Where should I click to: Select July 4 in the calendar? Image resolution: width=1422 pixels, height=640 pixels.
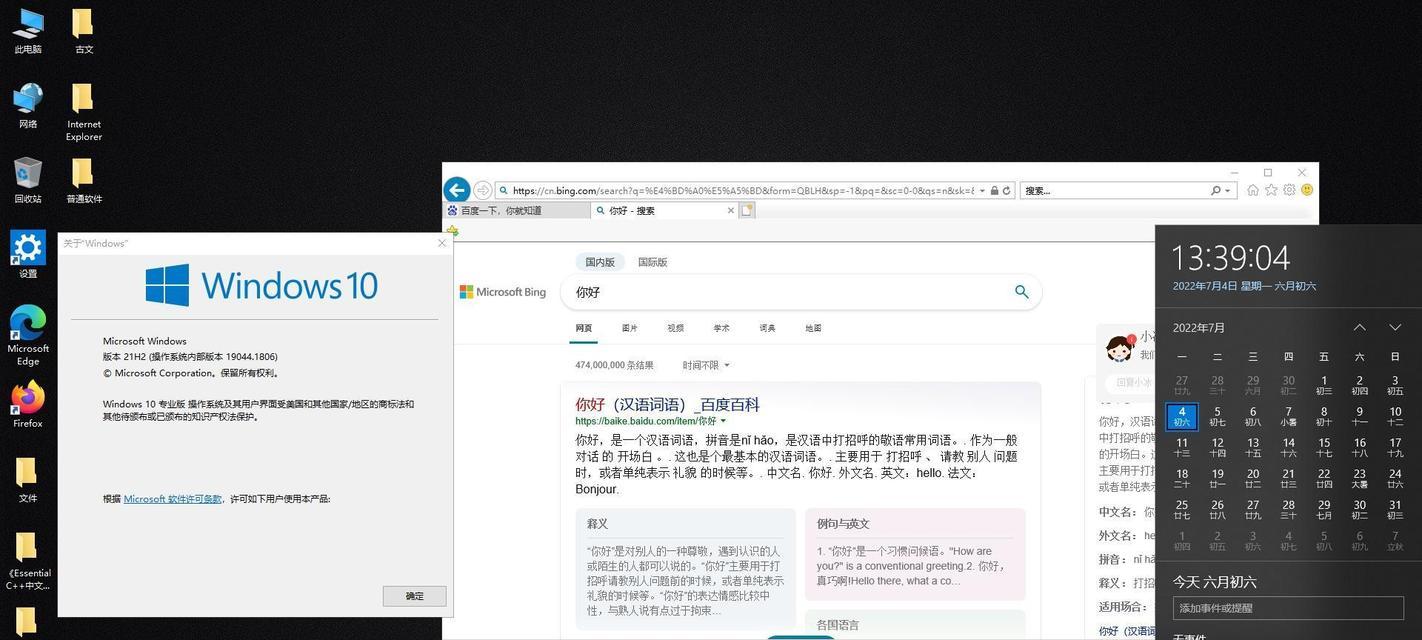coord(1182,416)
